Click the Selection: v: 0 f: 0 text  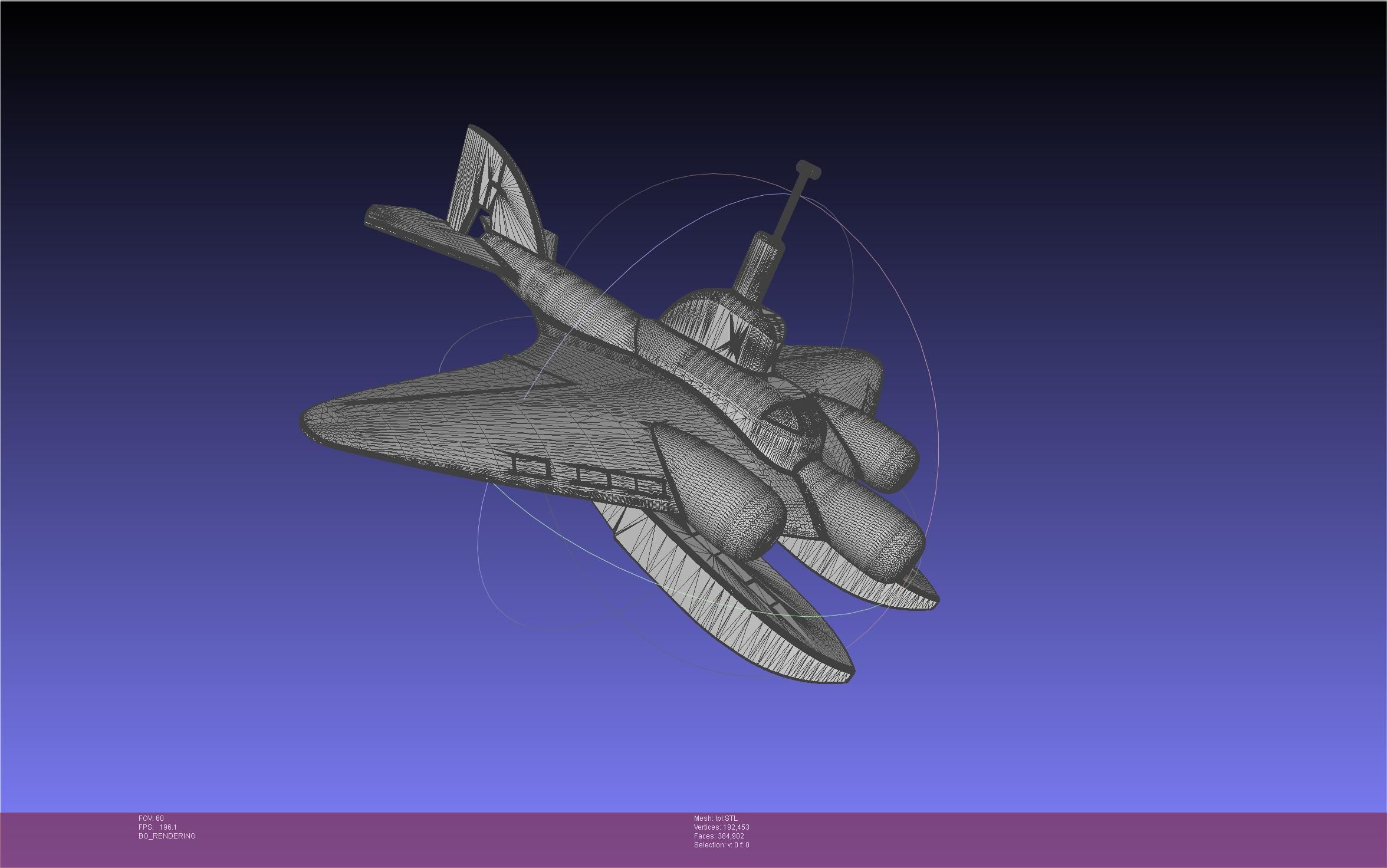[721, 845]
